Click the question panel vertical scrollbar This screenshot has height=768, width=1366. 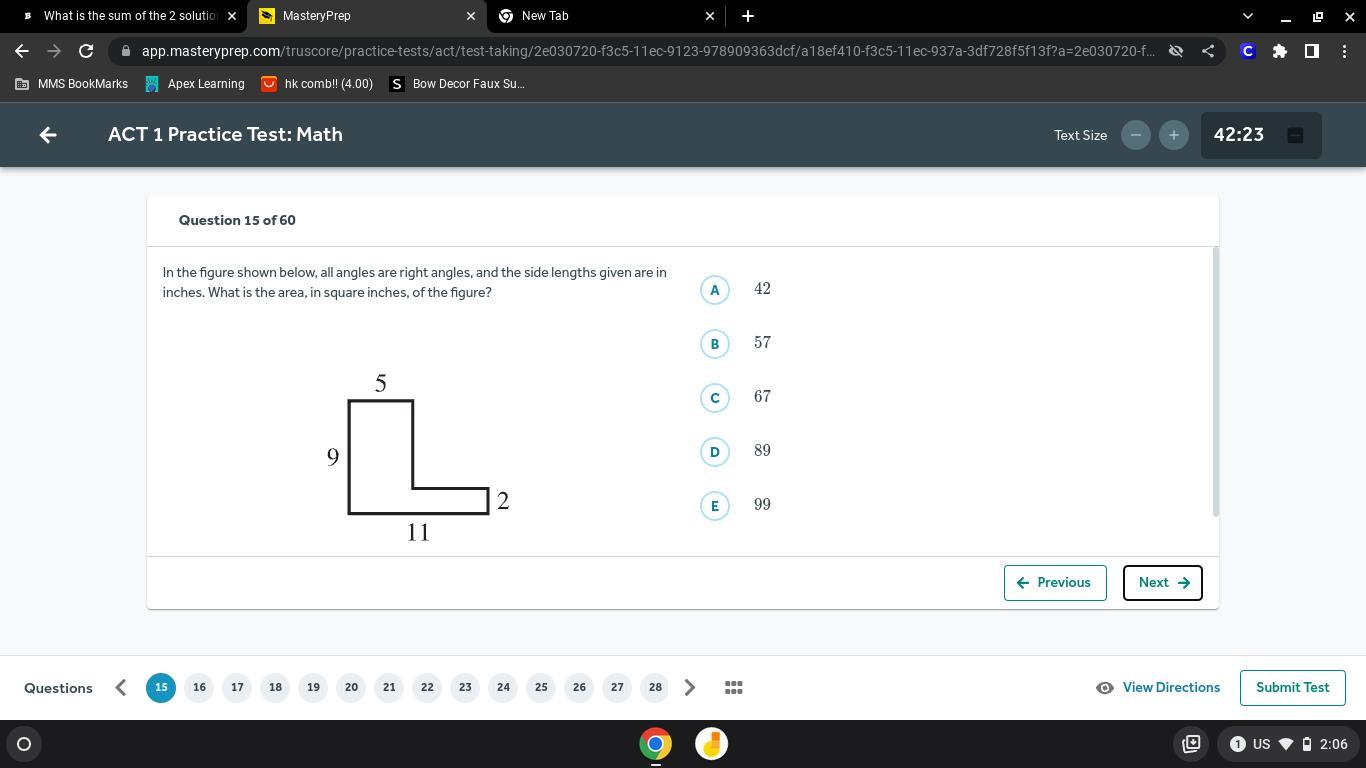(x=1215, y=380)
